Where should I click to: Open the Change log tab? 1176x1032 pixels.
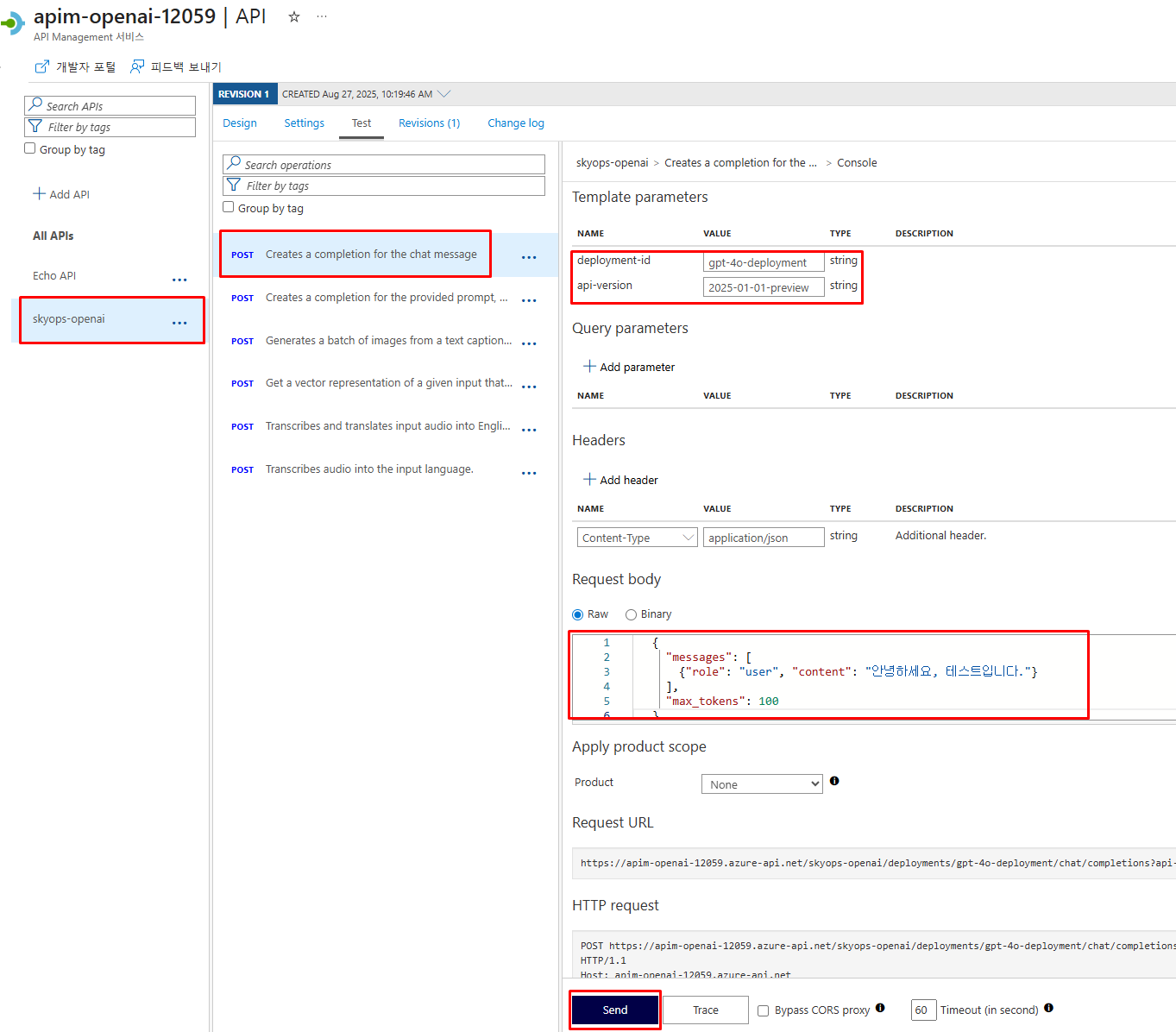[515, 123]
